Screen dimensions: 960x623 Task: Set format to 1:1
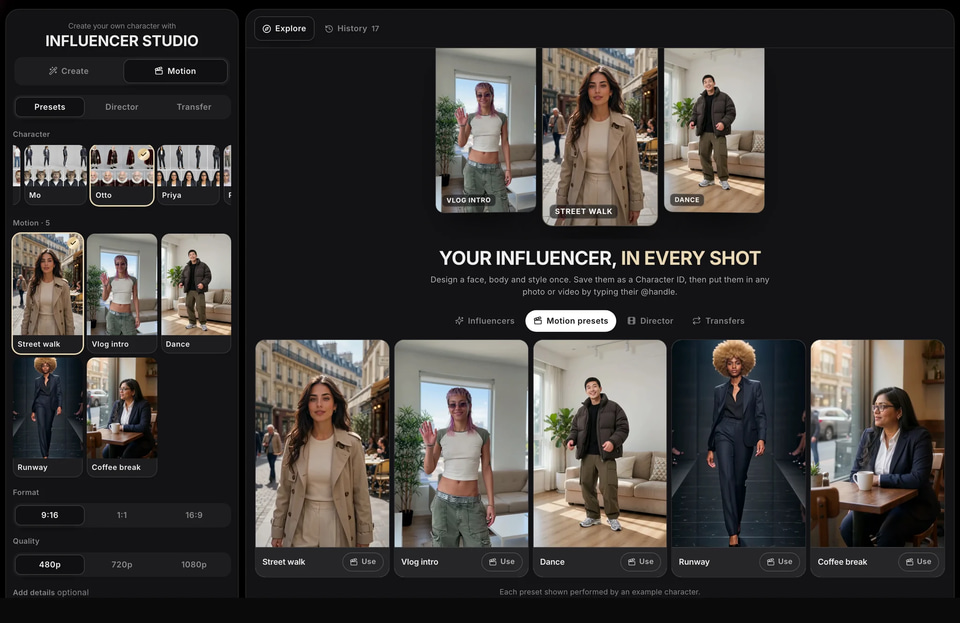tap(122, 515)
